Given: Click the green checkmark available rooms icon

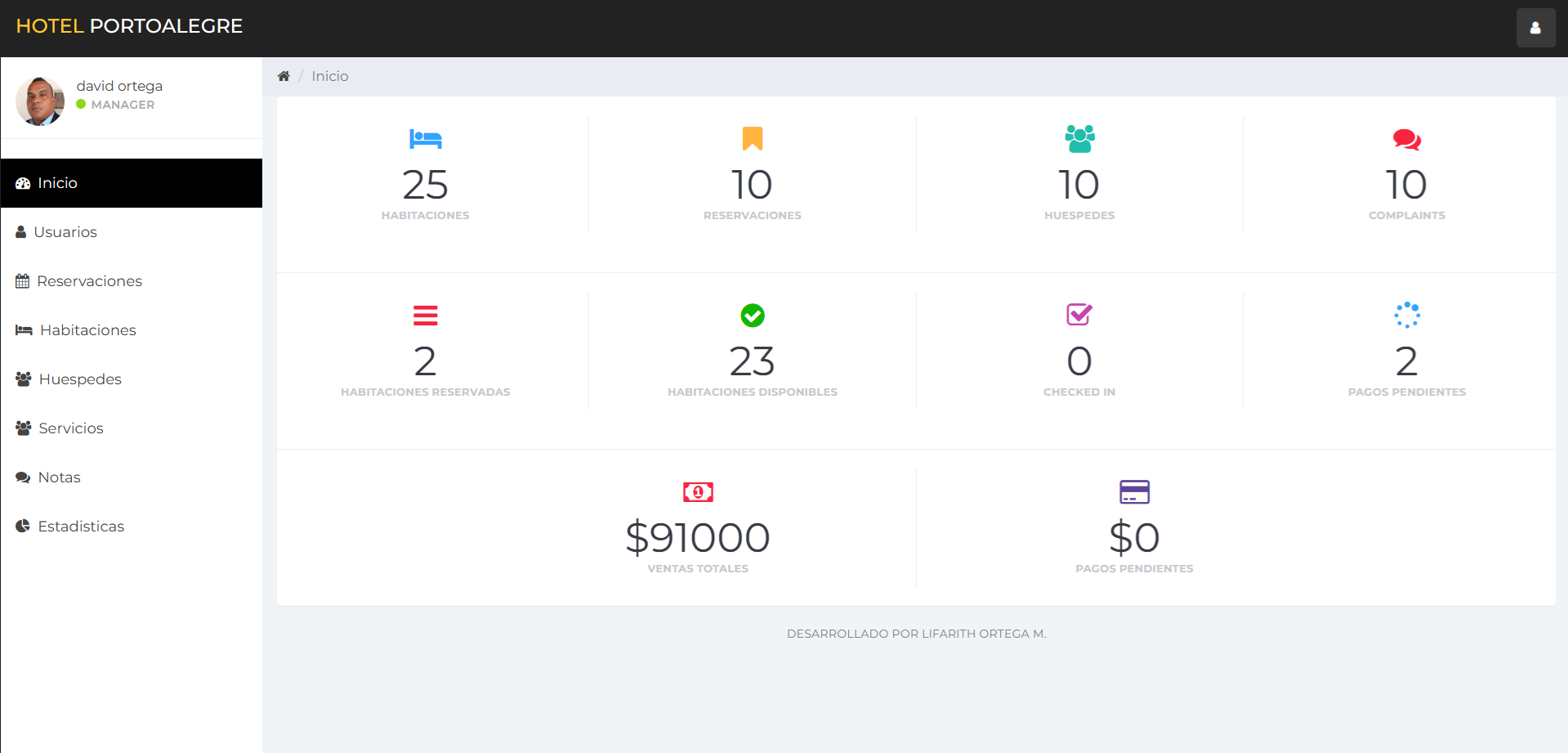Looking at the screenshot, I should [752, 316].
